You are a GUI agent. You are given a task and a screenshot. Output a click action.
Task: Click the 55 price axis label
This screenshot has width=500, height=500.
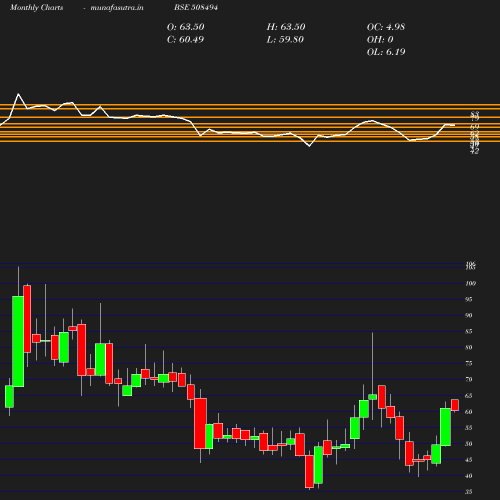(x=469, y=428)
